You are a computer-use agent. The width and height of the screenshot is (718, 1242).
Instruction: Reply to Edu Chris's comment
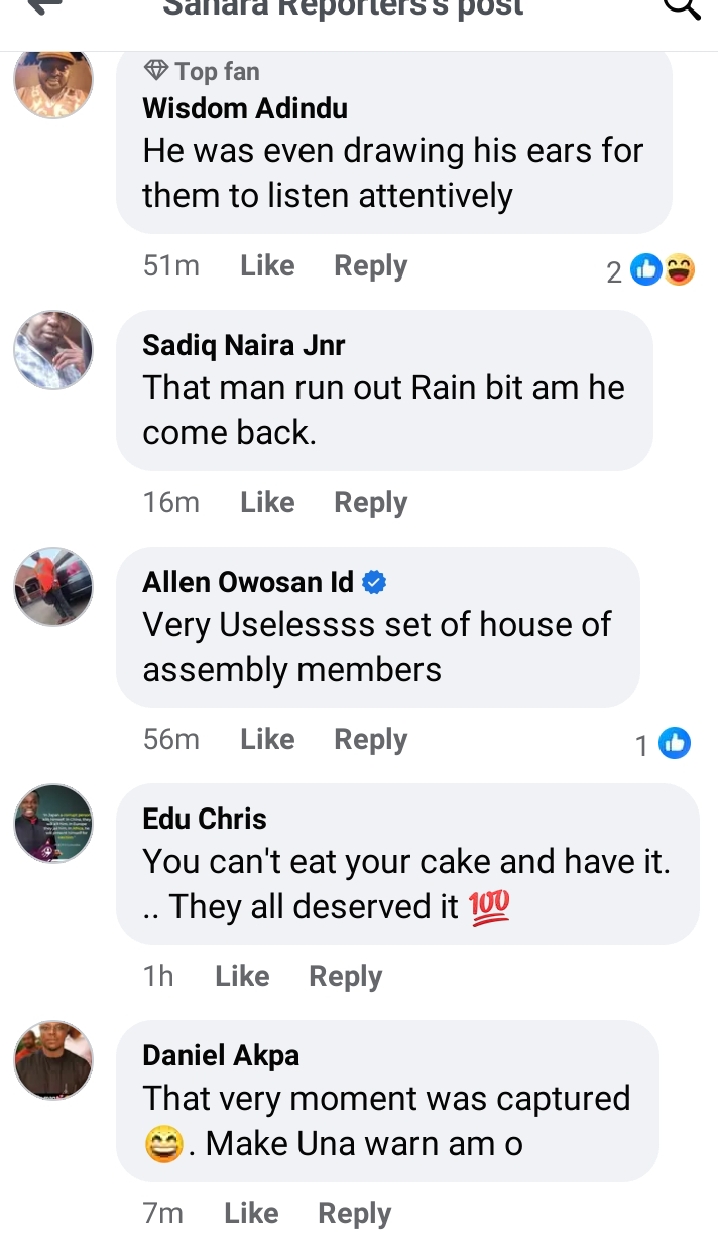click(345, 976)
